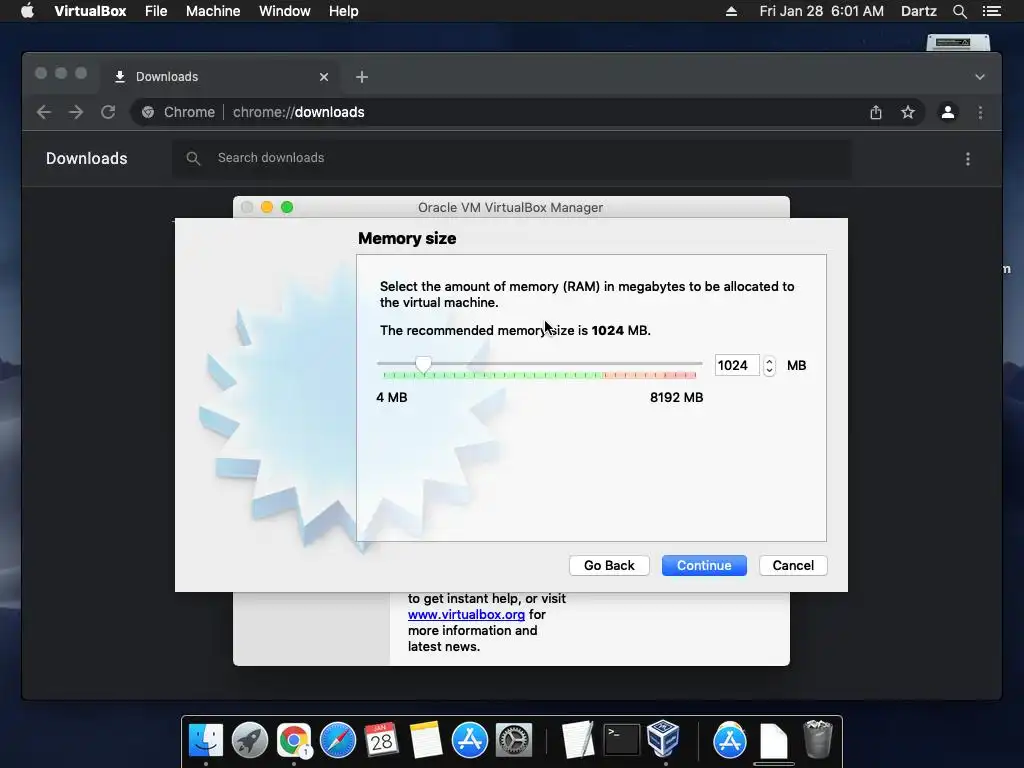Open the Apple menu
Viewport: 1024px width, 768px height.
coord(27,11)
